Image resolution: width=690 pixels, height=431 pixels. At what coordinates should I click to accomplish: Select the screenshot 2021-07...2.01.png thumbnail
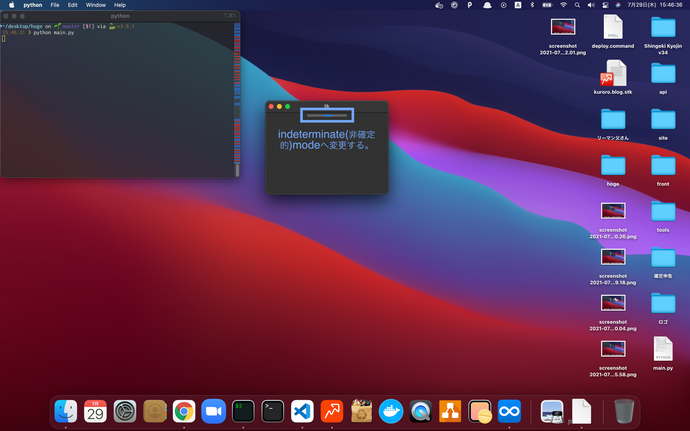tap(563, 27)
